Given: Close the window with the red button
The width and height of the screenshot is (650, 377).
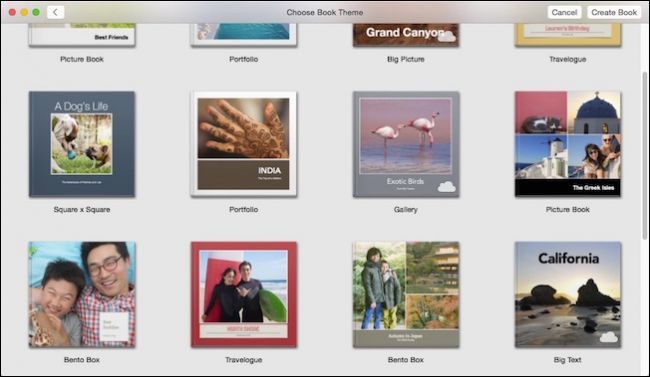Looking at the screenshot, I should coord(12,12).
